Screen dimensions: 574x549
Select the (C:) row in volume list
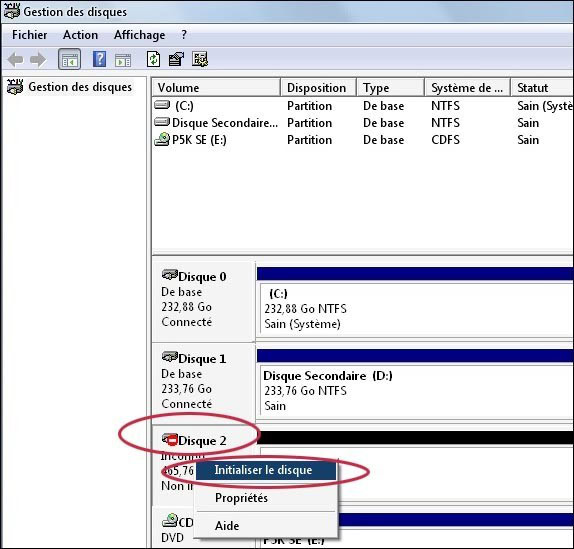pos(363,106)
